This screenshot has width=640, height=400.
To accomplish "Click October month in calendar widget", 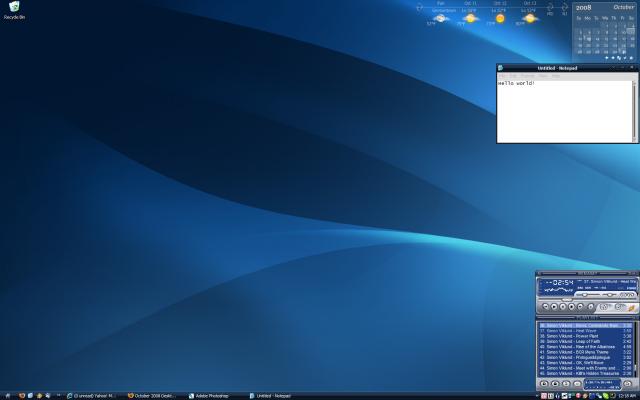I will tap(623, 7).
